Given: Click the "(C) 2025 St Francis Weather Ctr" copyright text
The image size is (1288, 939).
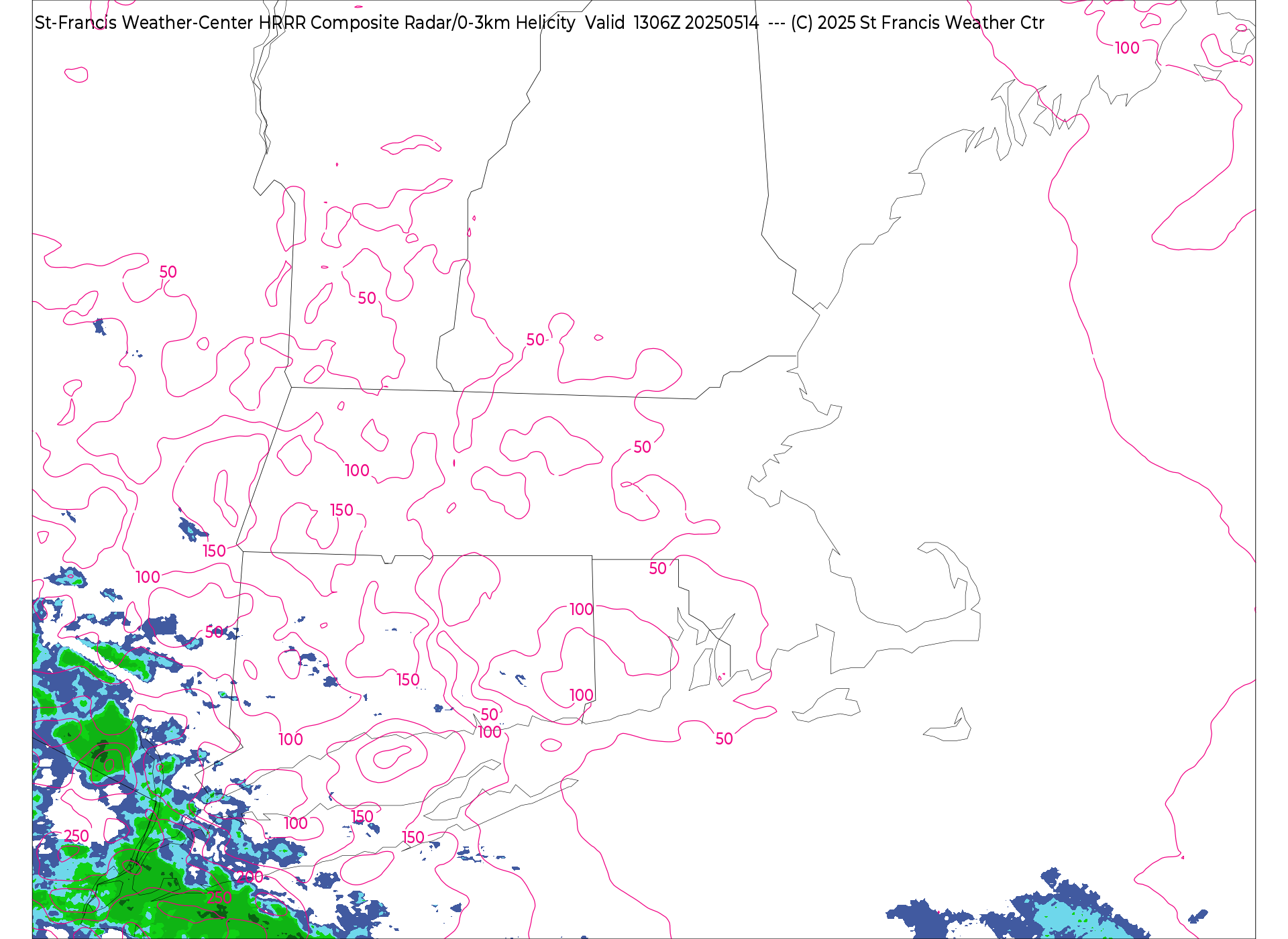Looking at the screenshot, I should (x=918, y=23).
